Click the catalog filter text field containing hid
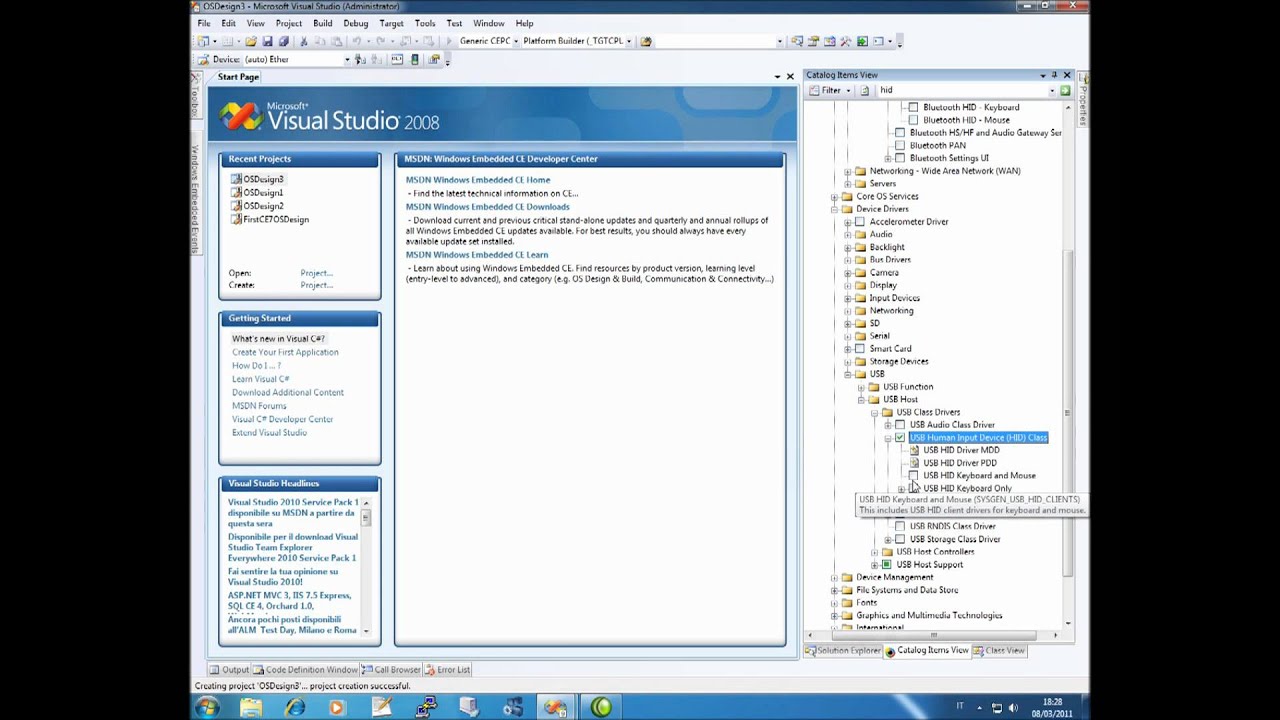 962,90
